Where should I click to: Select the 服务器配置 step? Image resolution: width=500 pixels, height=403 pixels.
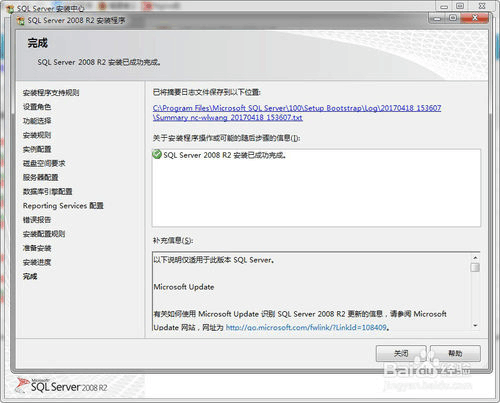coord(40,177)
